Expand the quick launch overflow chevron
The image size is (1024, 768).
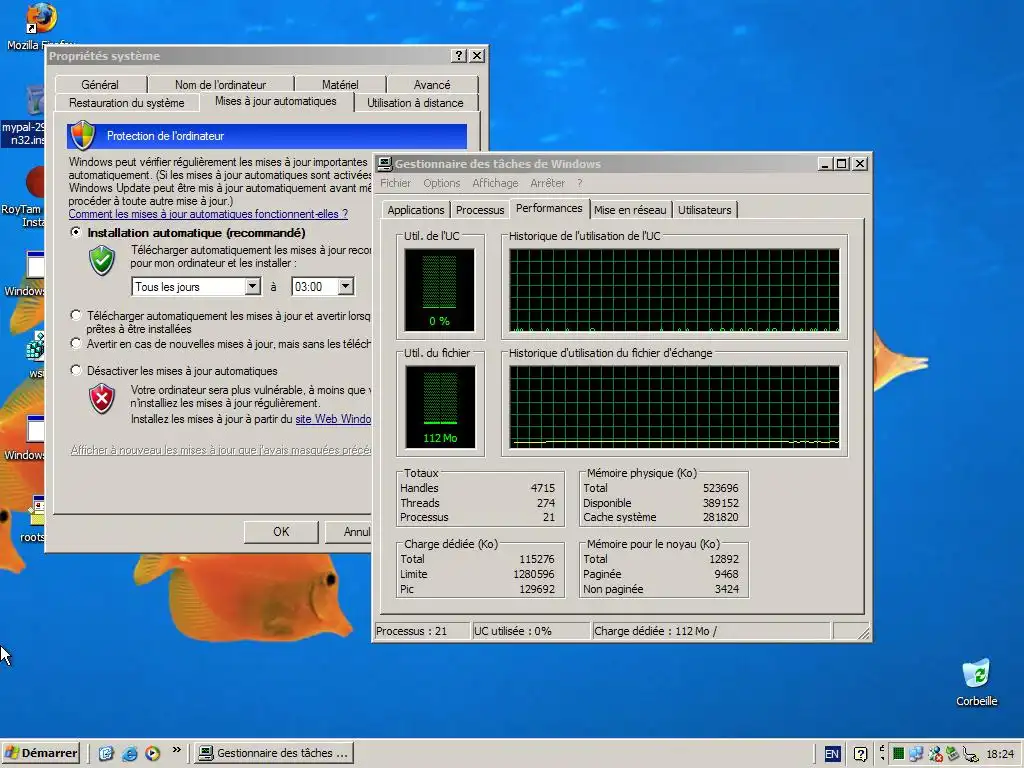pos(176,750)
